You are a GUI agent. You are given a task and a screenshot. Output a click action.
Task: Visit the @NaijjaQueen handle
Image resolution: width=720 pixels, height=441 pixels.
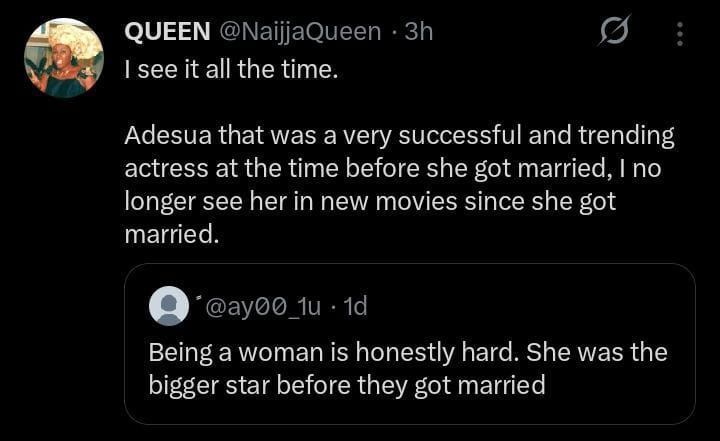pos(299,32)
